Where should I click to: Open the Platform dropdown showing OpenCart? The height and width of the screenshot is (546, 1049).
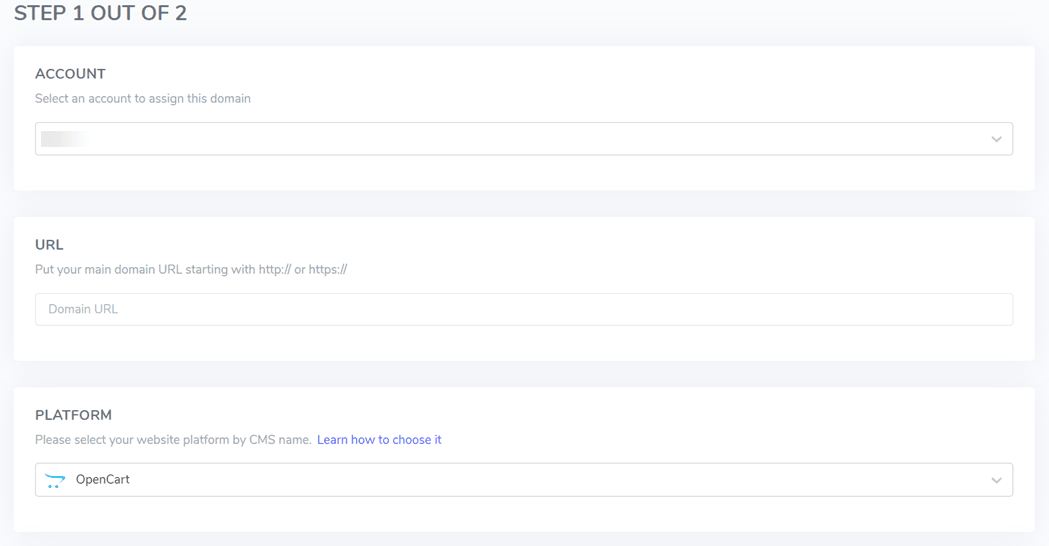pos(524,480)
